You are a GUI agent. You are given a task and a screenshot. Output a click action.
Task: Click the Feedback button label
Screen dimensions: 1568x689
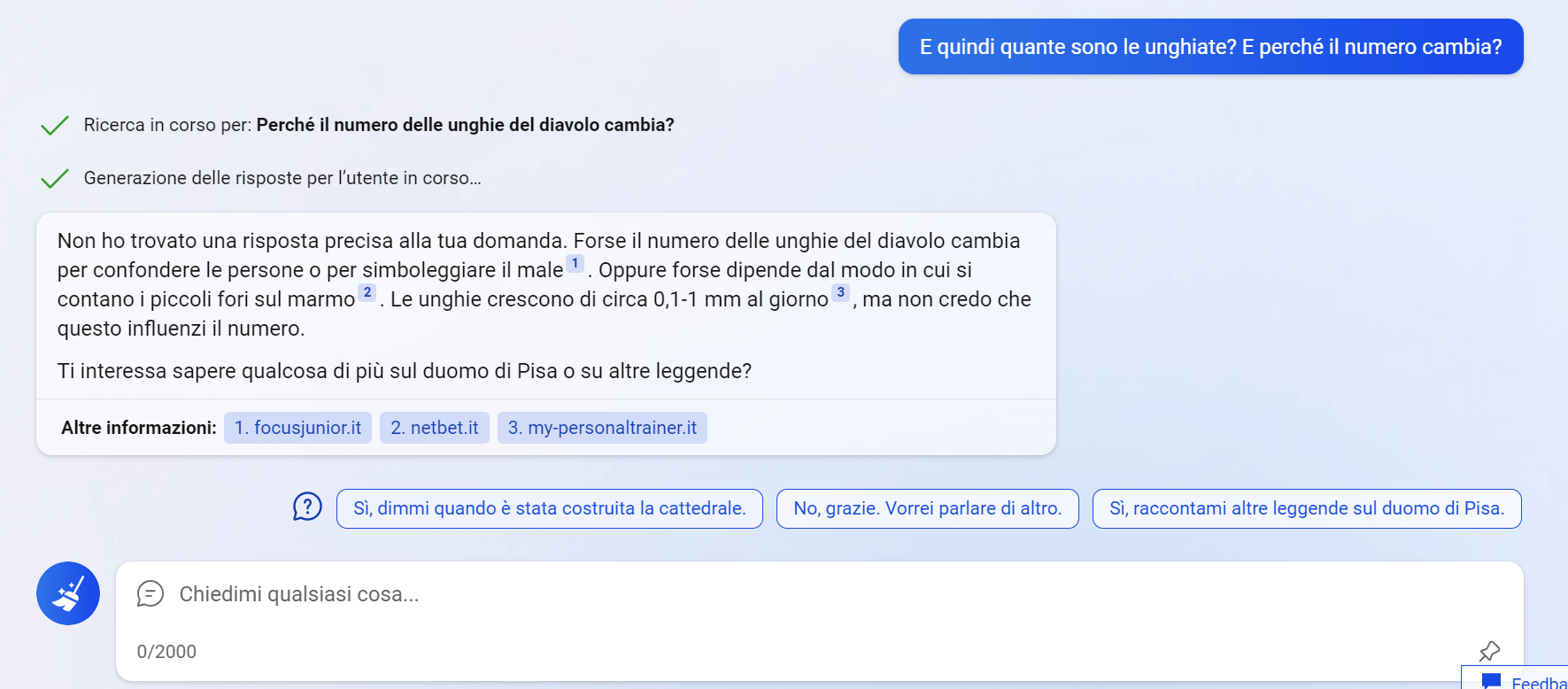pyautogui.click(x=1539, y=682)
